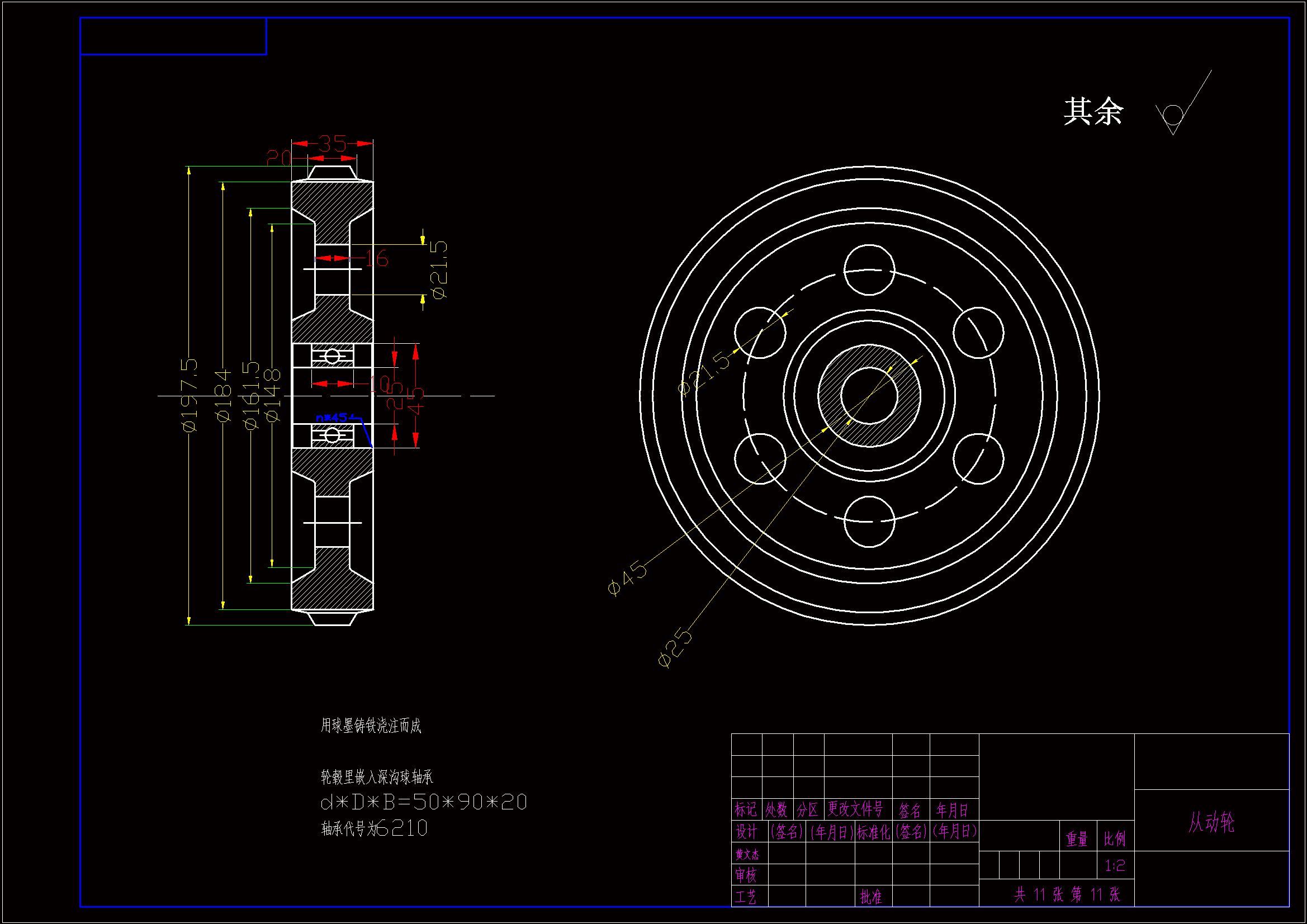Select the 从动轮 title block name
This screenshot has width=1307, height=924.
click(x=1211, y=822)
